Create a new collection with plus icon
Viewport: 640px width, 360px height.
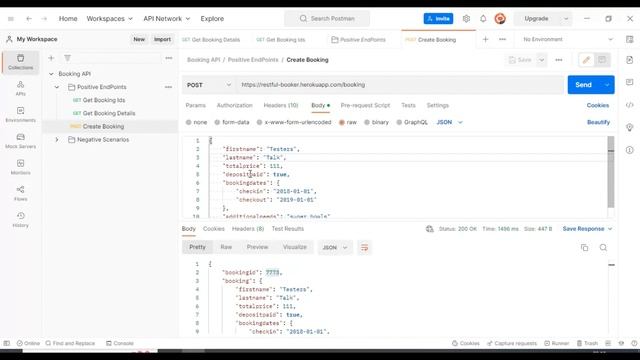(x=51, y=58)
